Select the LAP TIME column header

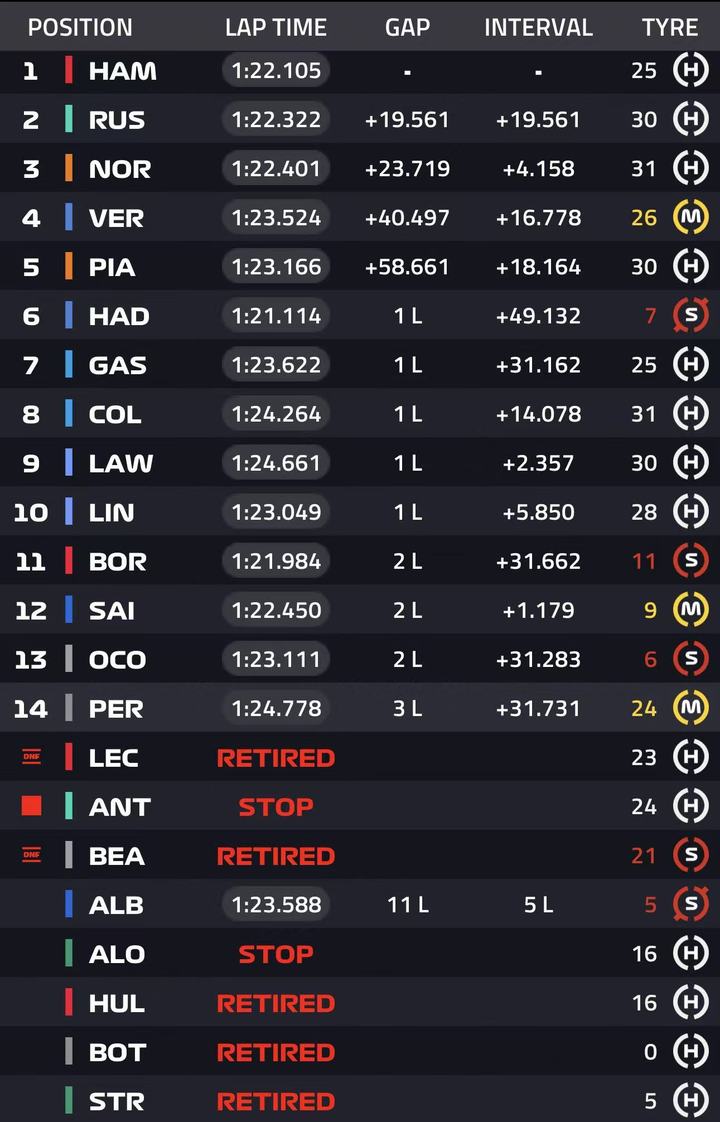click(276, 27)
